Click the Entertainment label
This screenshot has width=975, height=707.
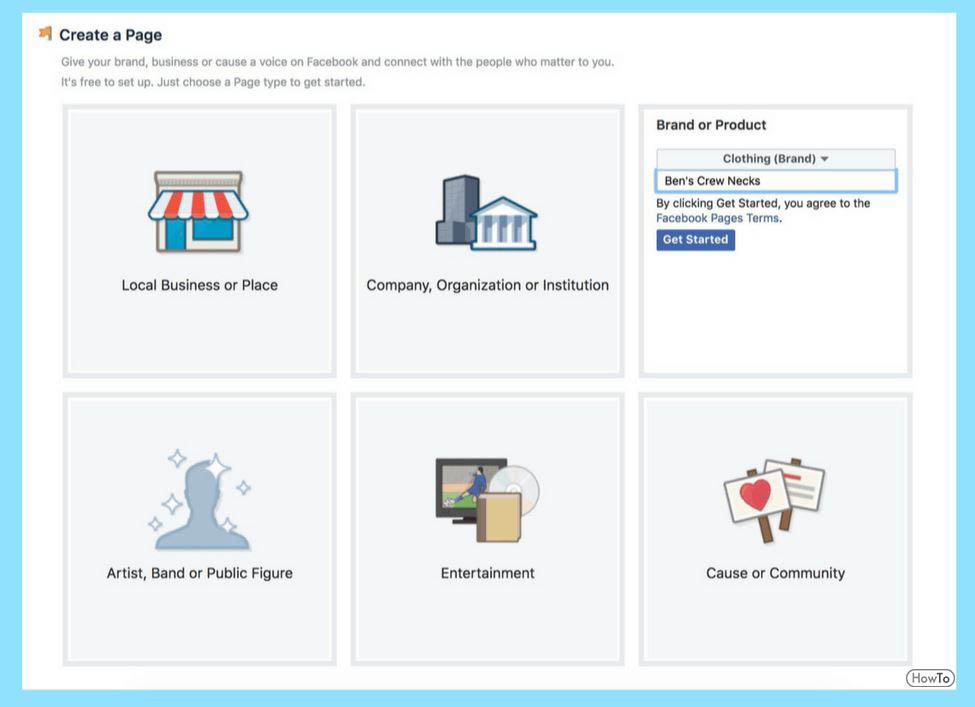[488, 573]
